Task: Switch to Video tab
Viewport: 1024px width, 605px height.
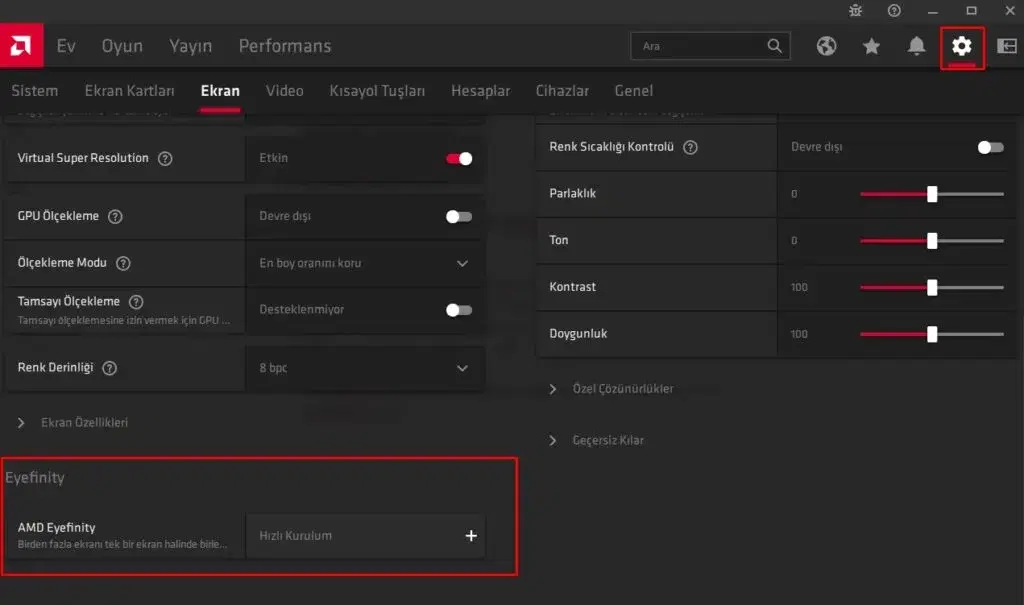Action: click(285, 91)
